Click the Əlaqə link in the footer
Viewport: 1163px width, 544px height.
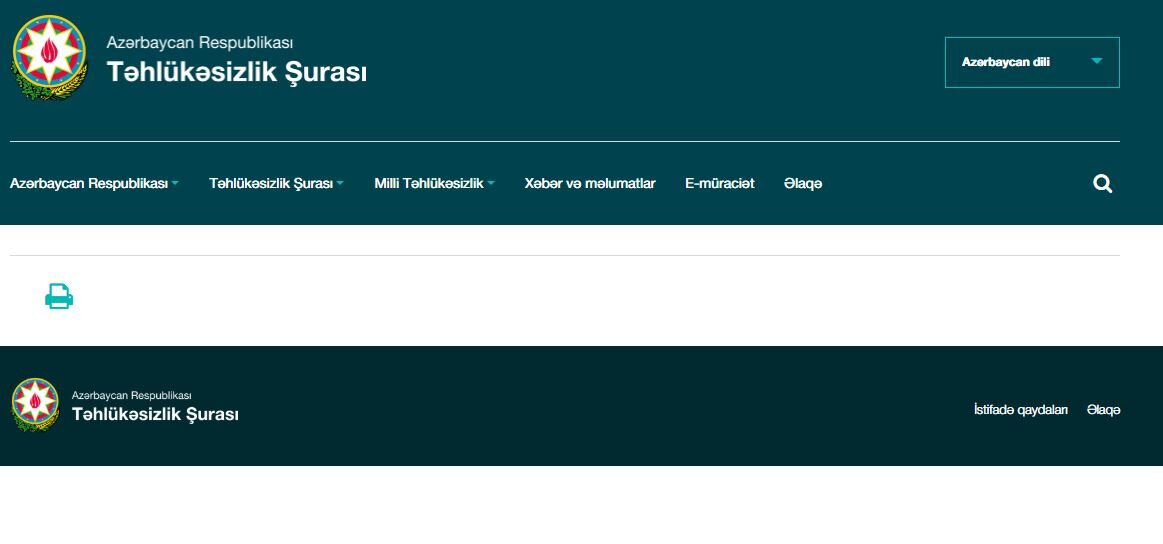tap(1103, 410)
